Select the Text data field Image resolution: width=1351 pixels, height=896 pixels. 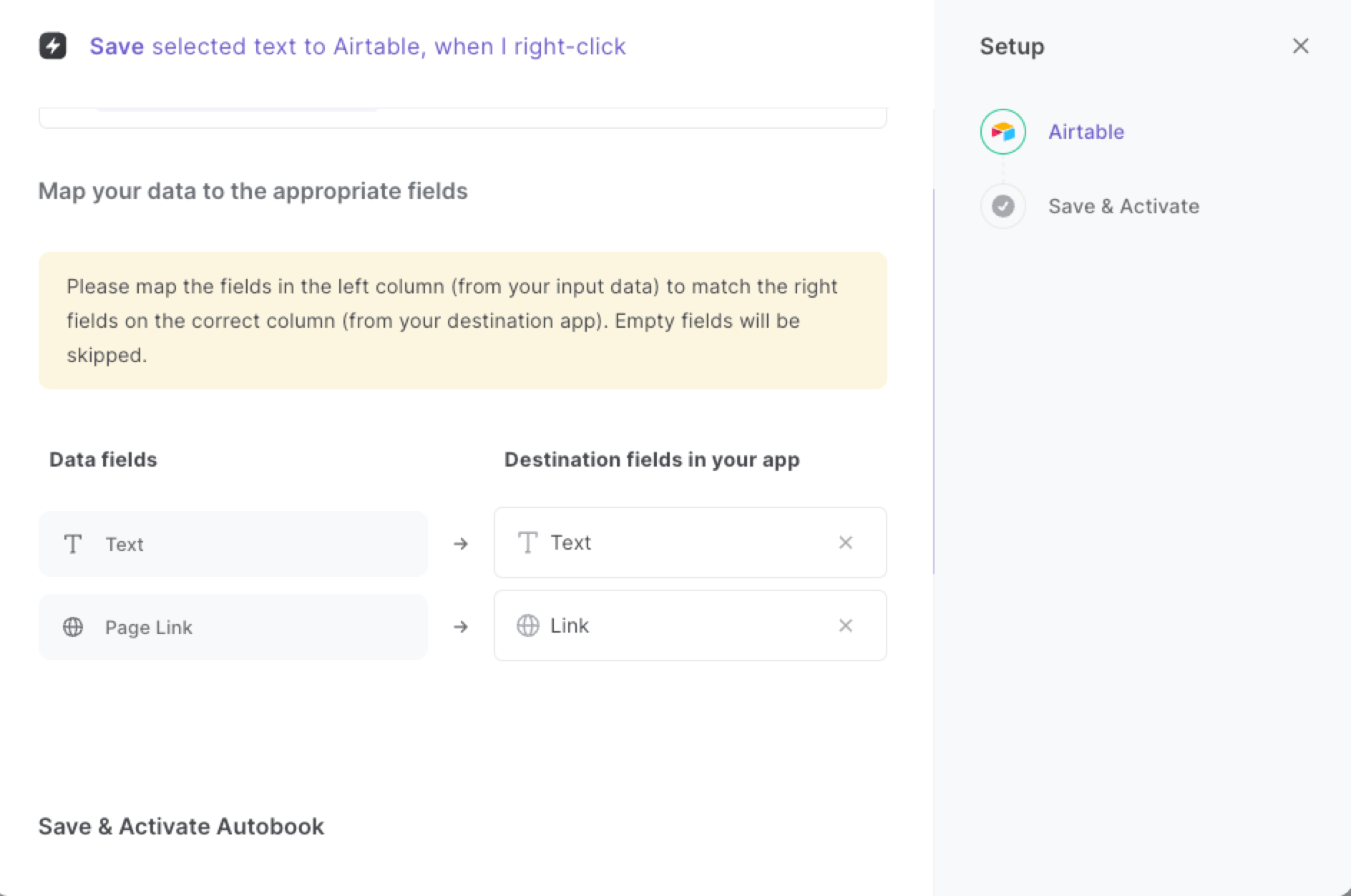233,544
